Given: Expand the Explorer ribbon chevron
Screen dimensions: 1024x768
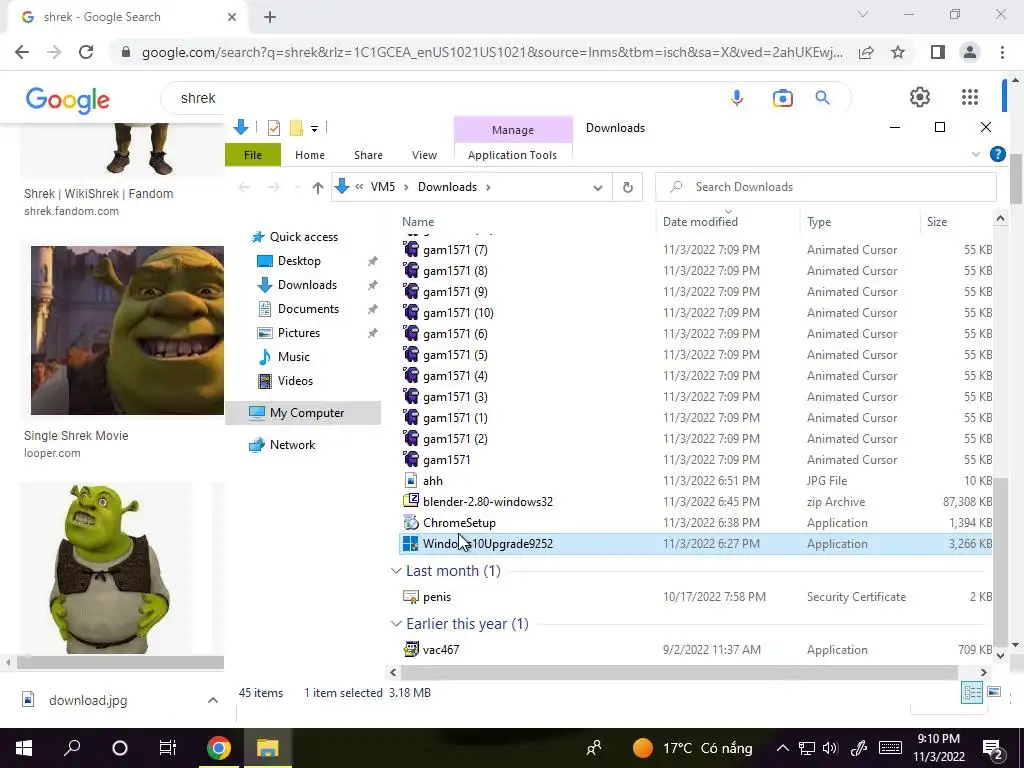Looking at the screenshot, I should tap(976, 154).
